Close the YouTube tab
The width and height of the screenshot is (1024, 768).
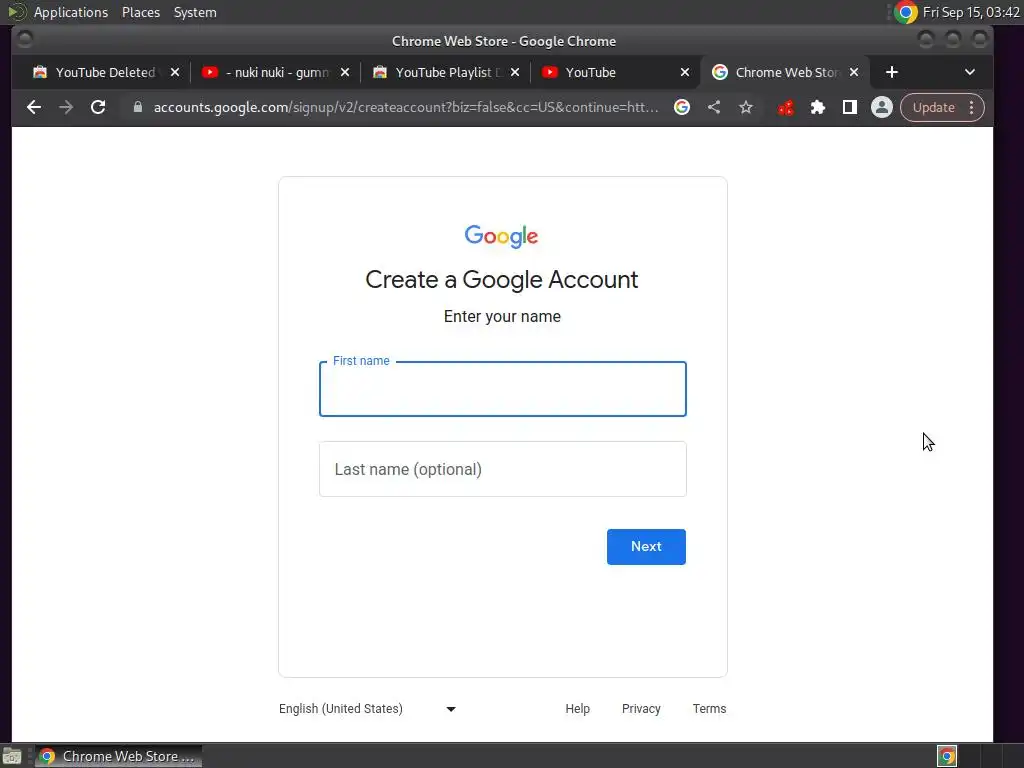684,72
